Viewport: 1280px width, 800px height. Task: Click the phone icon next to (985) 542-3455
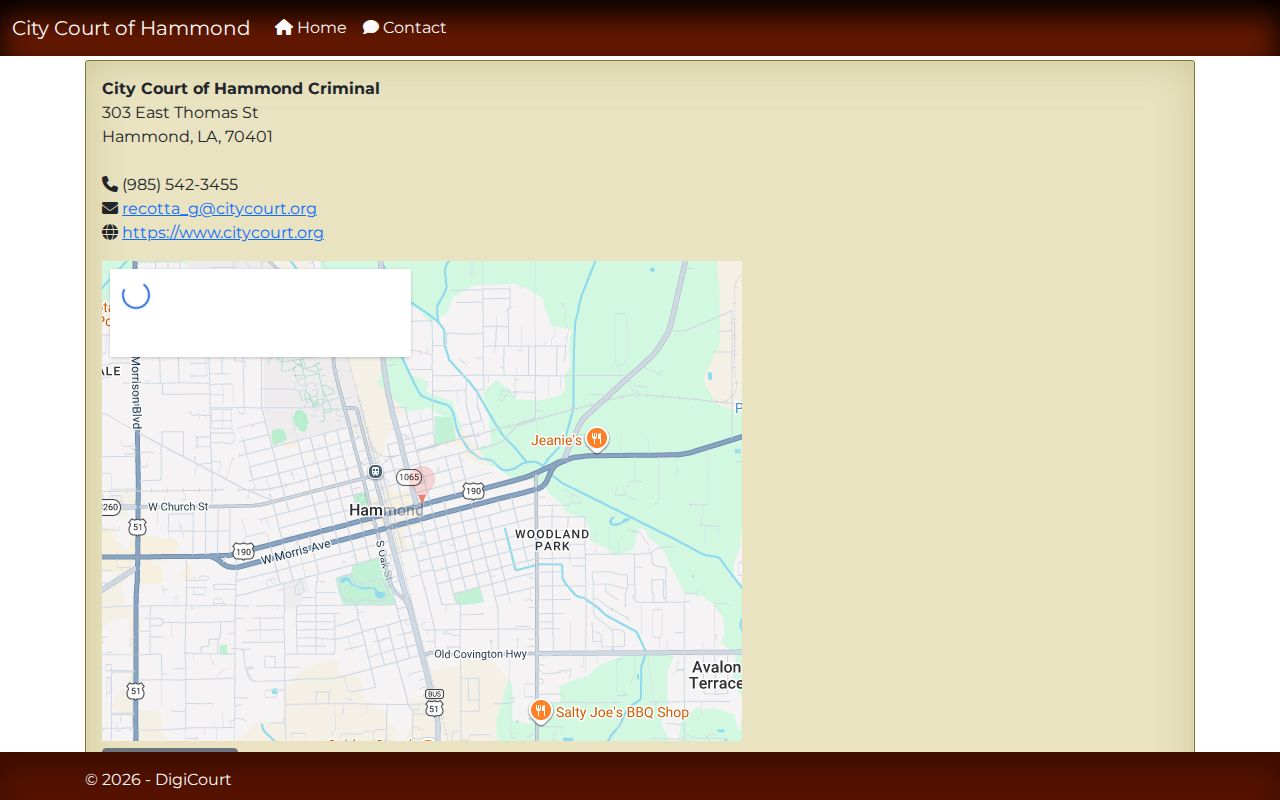(x=110, y=184)
